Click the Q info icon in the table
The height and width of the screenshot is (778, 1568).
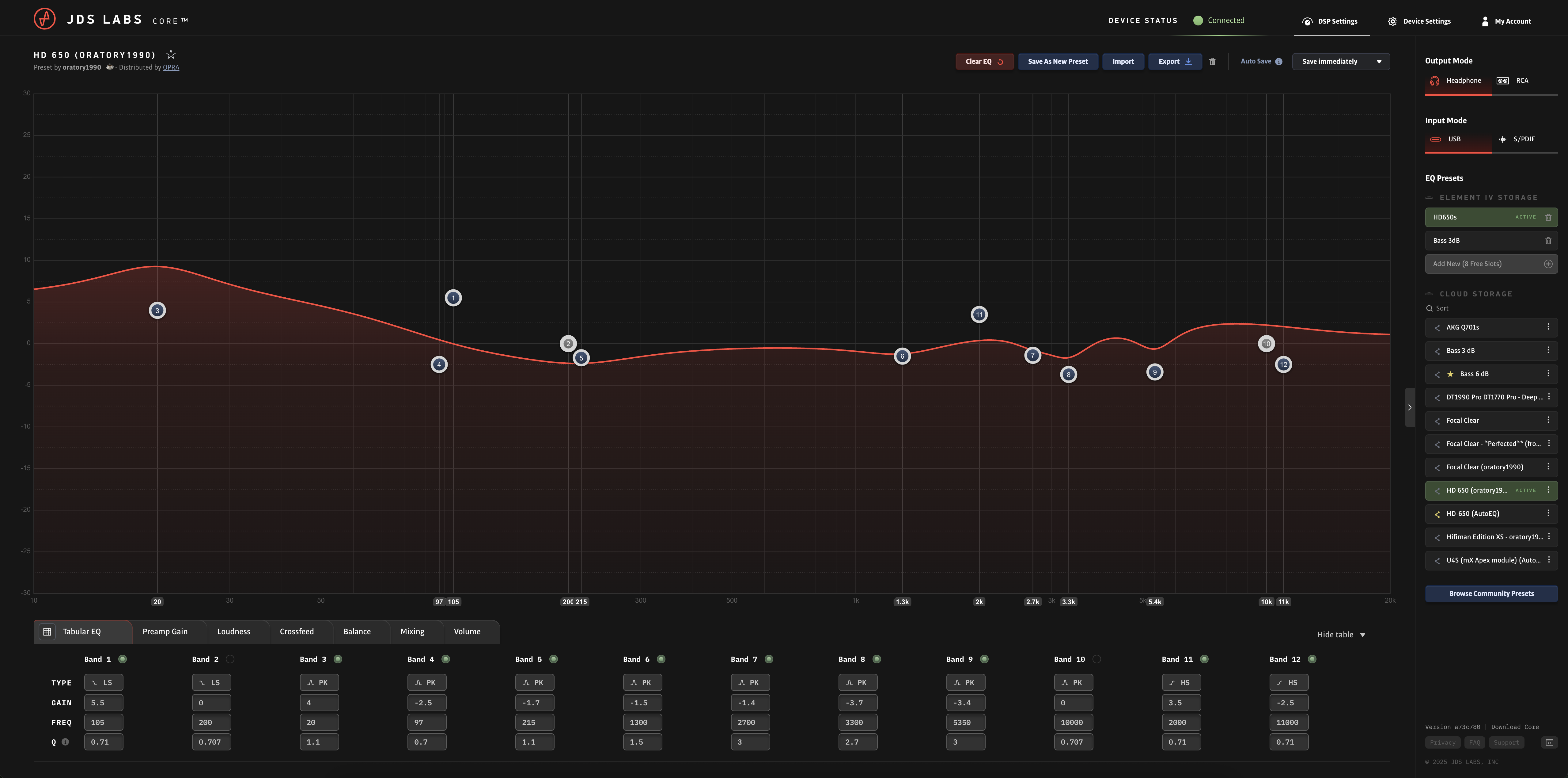click(x=65, y=742)
